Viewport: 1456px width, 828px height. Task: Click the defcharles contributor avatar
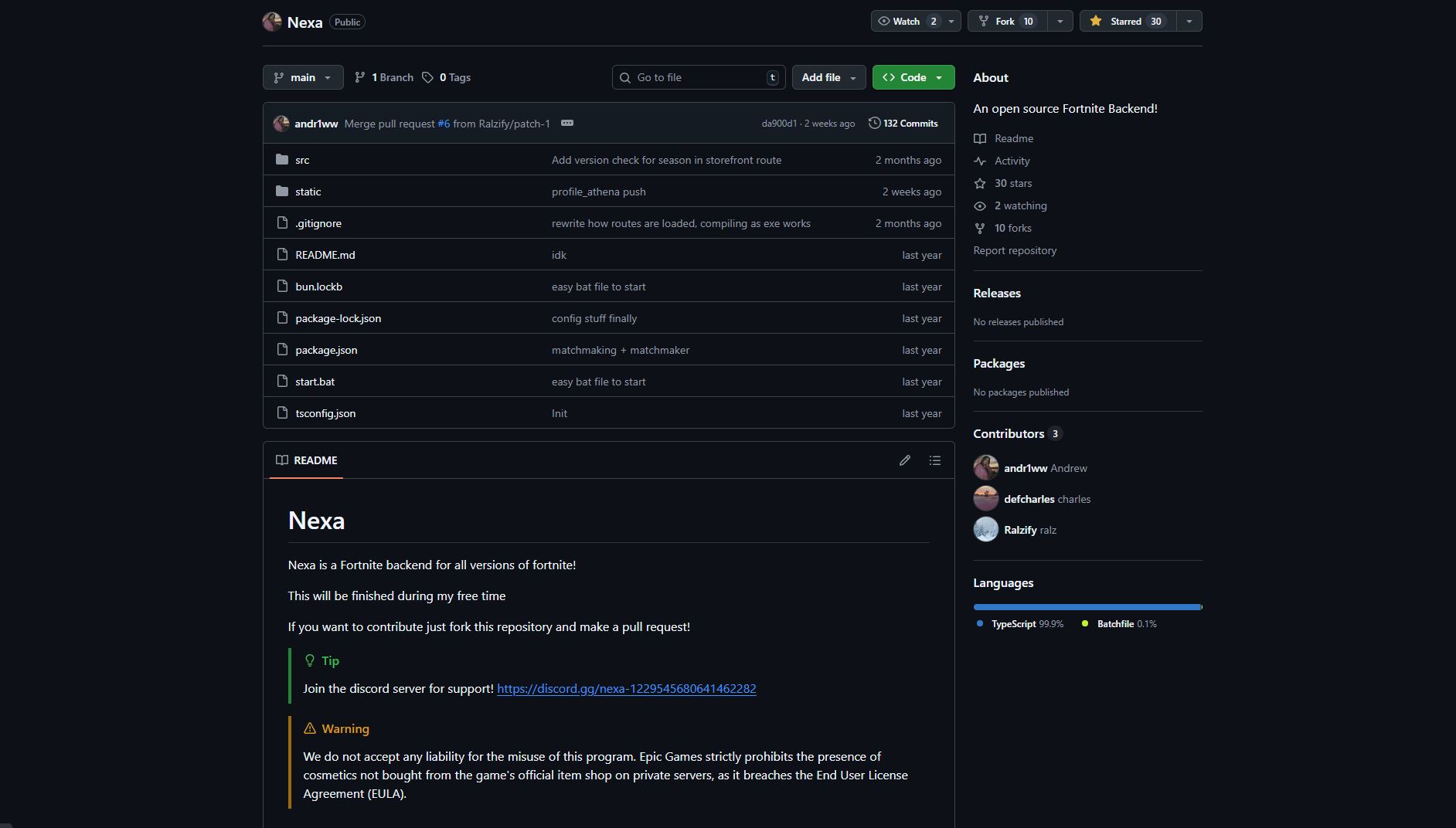pyautogui.click(x=986, y=499)
